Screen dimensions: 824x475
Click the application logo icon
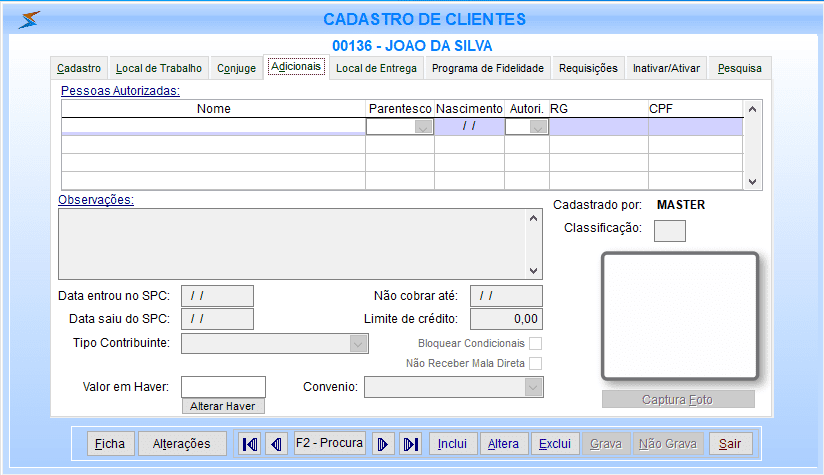(31, 19)
